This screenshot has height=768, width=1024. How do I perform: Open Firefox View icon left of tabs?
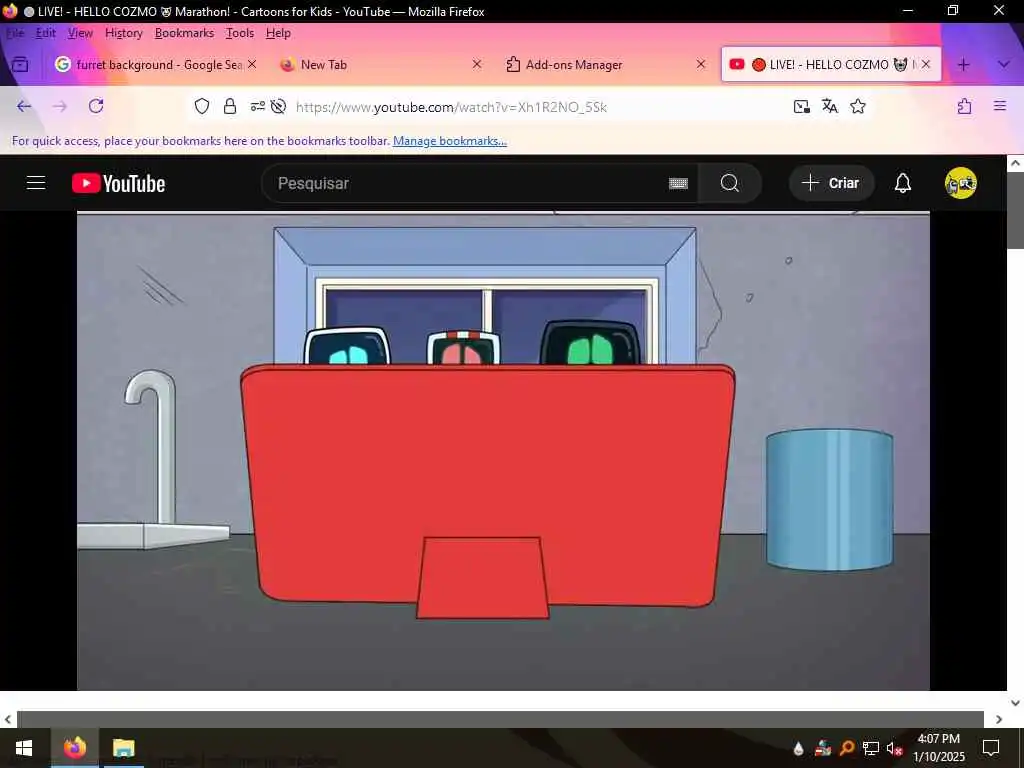[x=20, y=65]
